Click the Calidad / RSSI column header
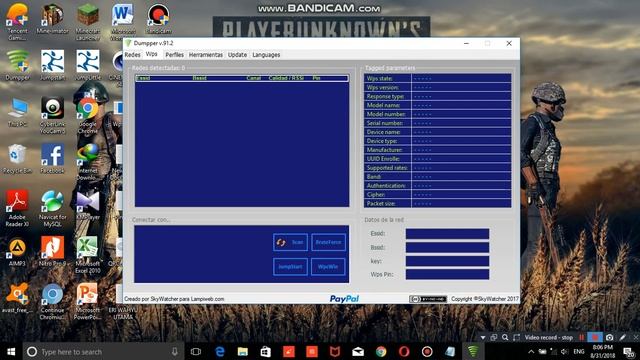This screenshot has height=360, width=640. tap(286, 78)
